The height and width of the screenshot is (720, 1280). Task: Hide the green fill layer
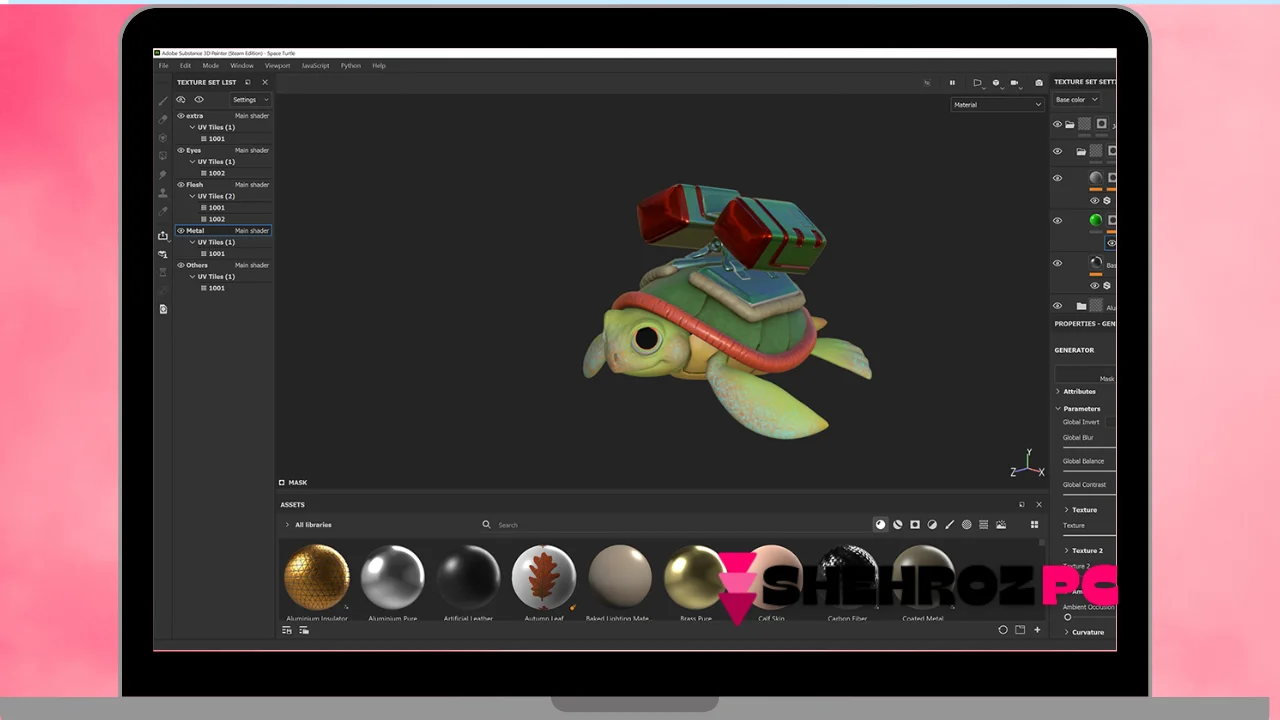pos(1057,220)
